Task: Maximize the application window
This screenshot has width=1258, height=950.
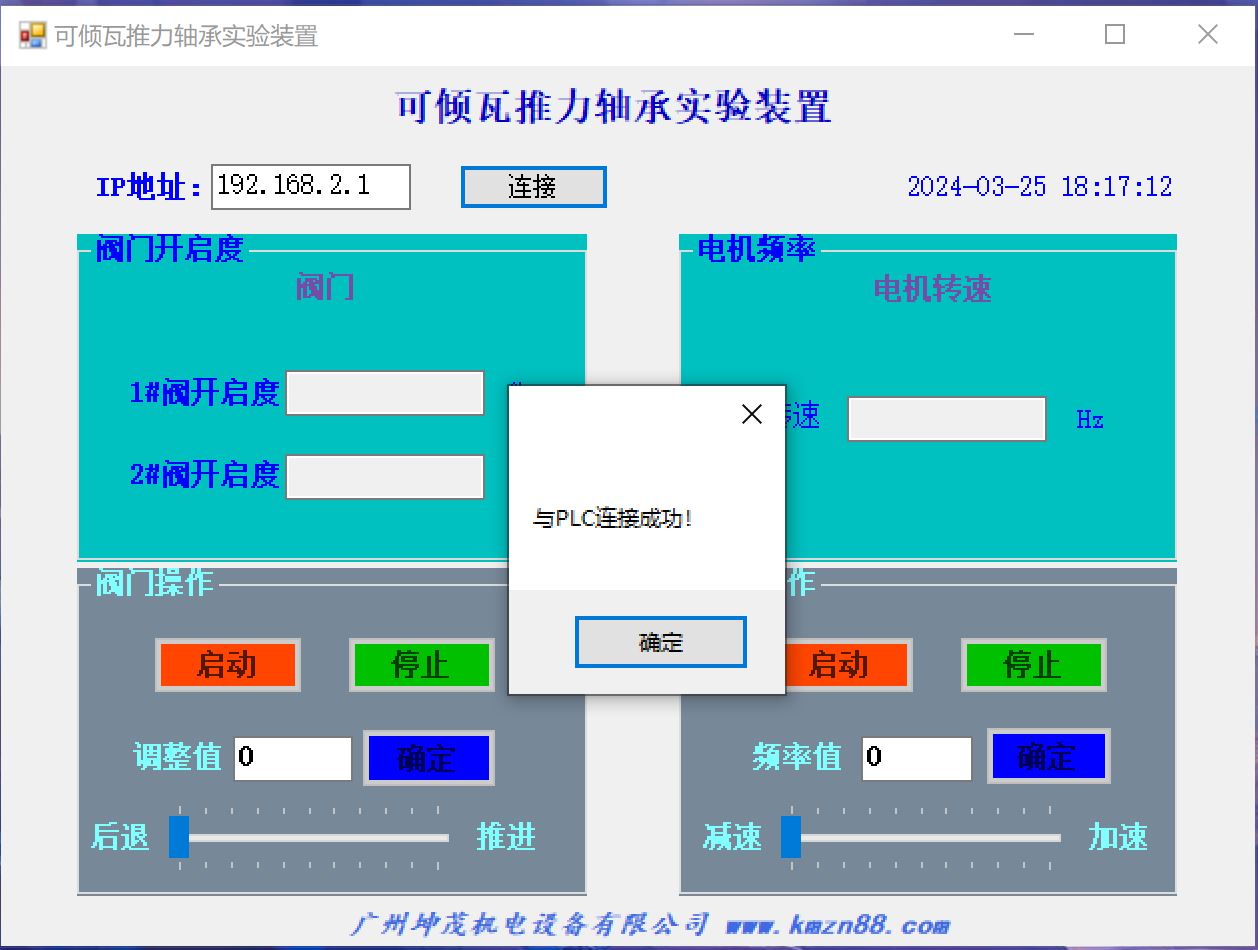Action: 1115,35
